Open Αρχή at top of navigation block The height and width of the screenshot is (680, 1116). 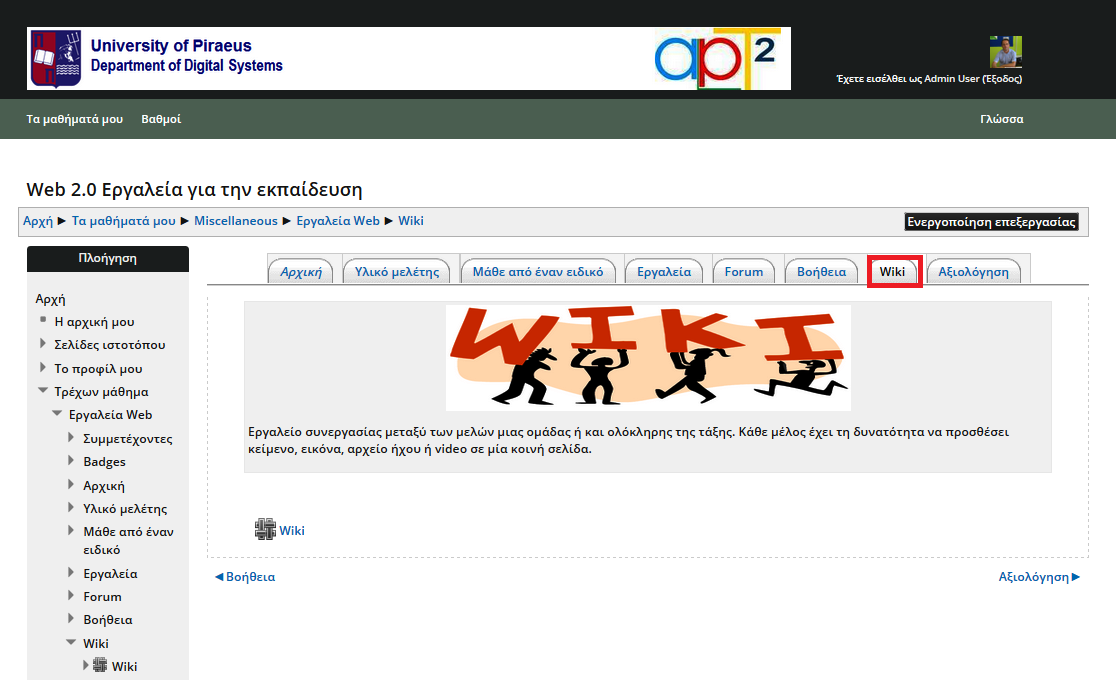click(x=50, y=299)
